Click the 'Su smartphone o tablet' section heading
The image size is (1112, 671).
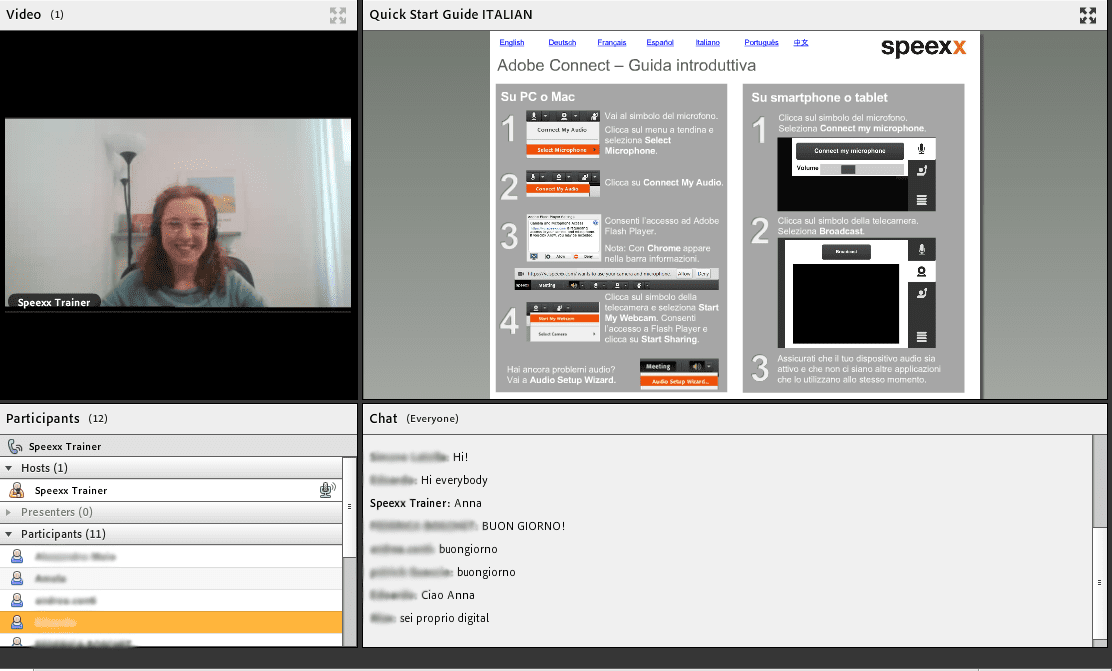[819, 97]
